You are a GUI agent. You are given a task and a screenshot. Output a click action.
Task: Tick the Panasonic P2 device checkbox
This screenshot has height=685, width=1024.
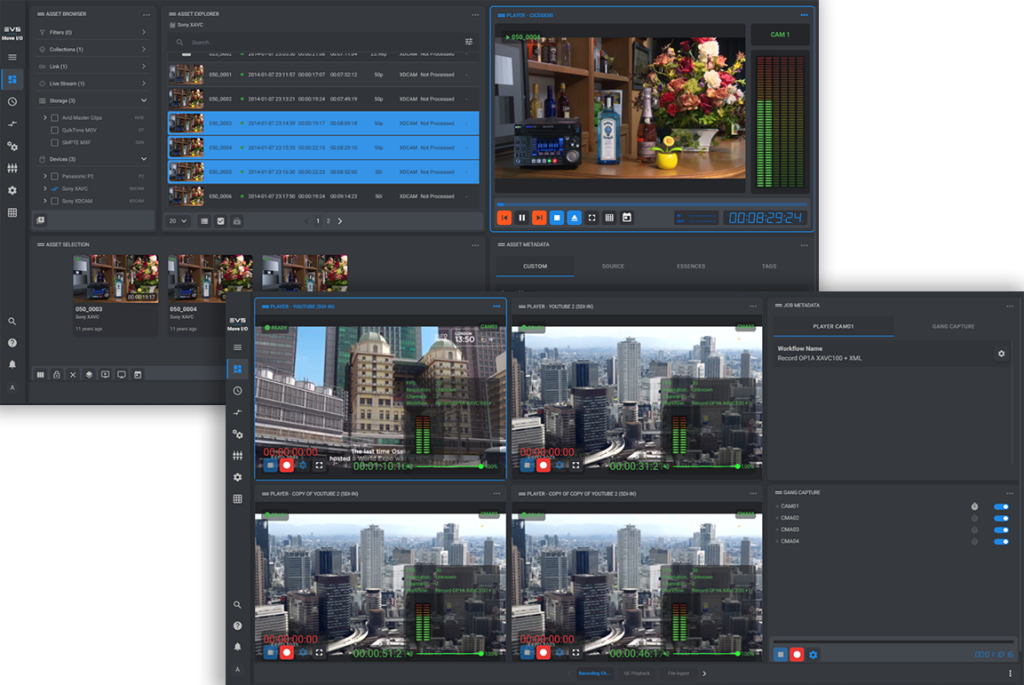(x=54, y=176)
